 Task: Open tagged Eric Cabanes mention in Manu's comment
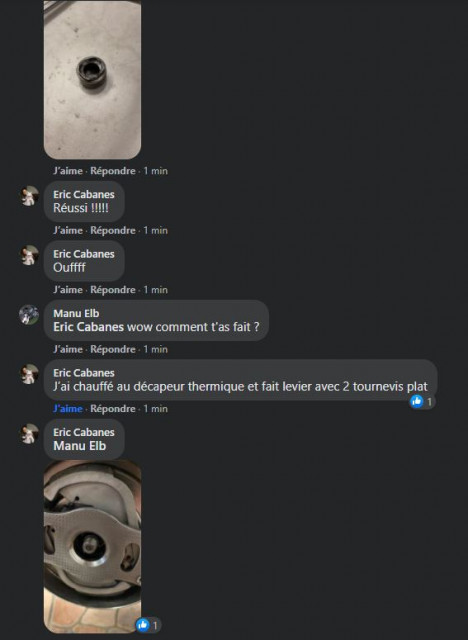click(x=88, y=327)
